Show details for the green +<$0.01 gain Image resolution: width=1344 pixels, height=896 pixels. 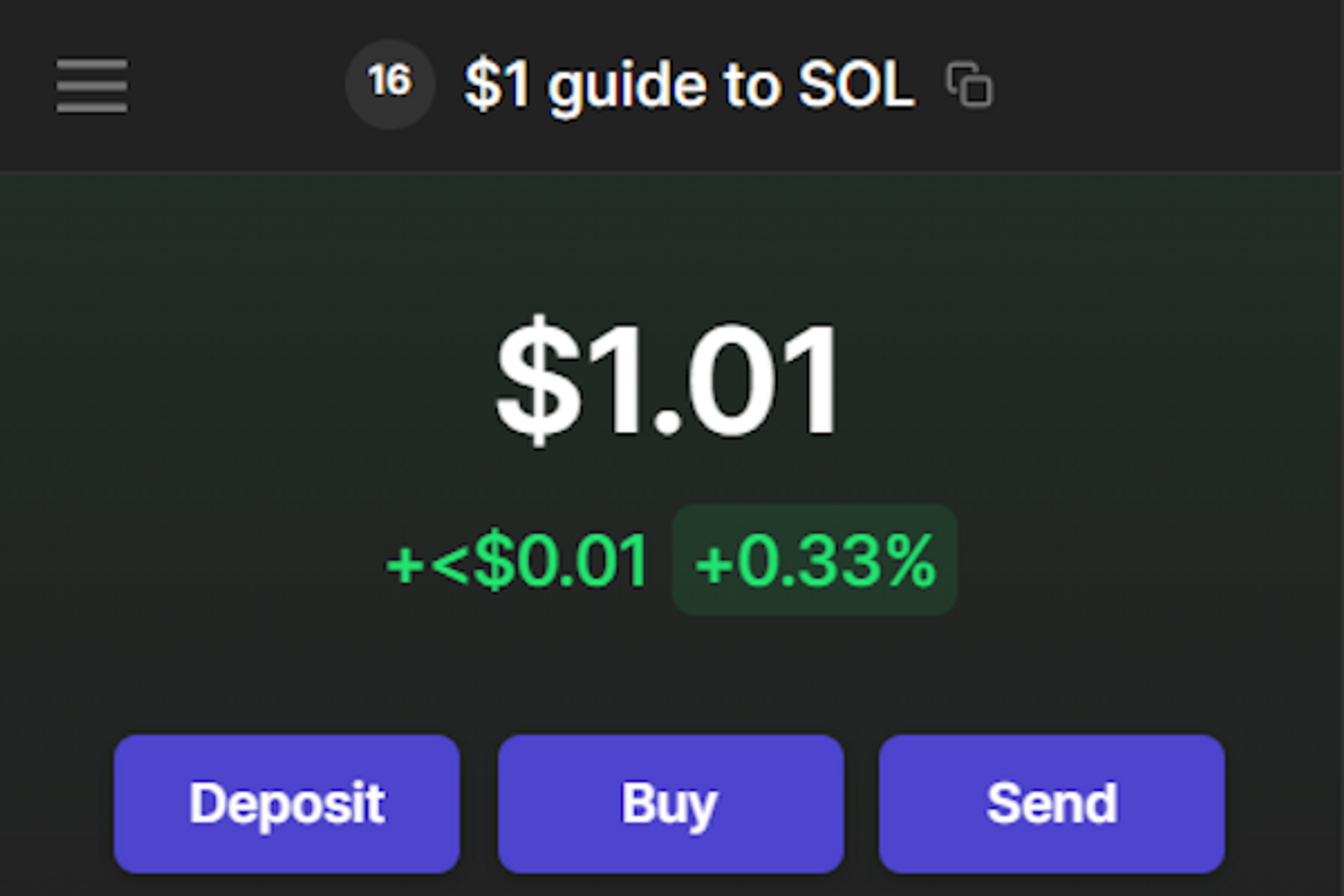(x=516, y=562)
